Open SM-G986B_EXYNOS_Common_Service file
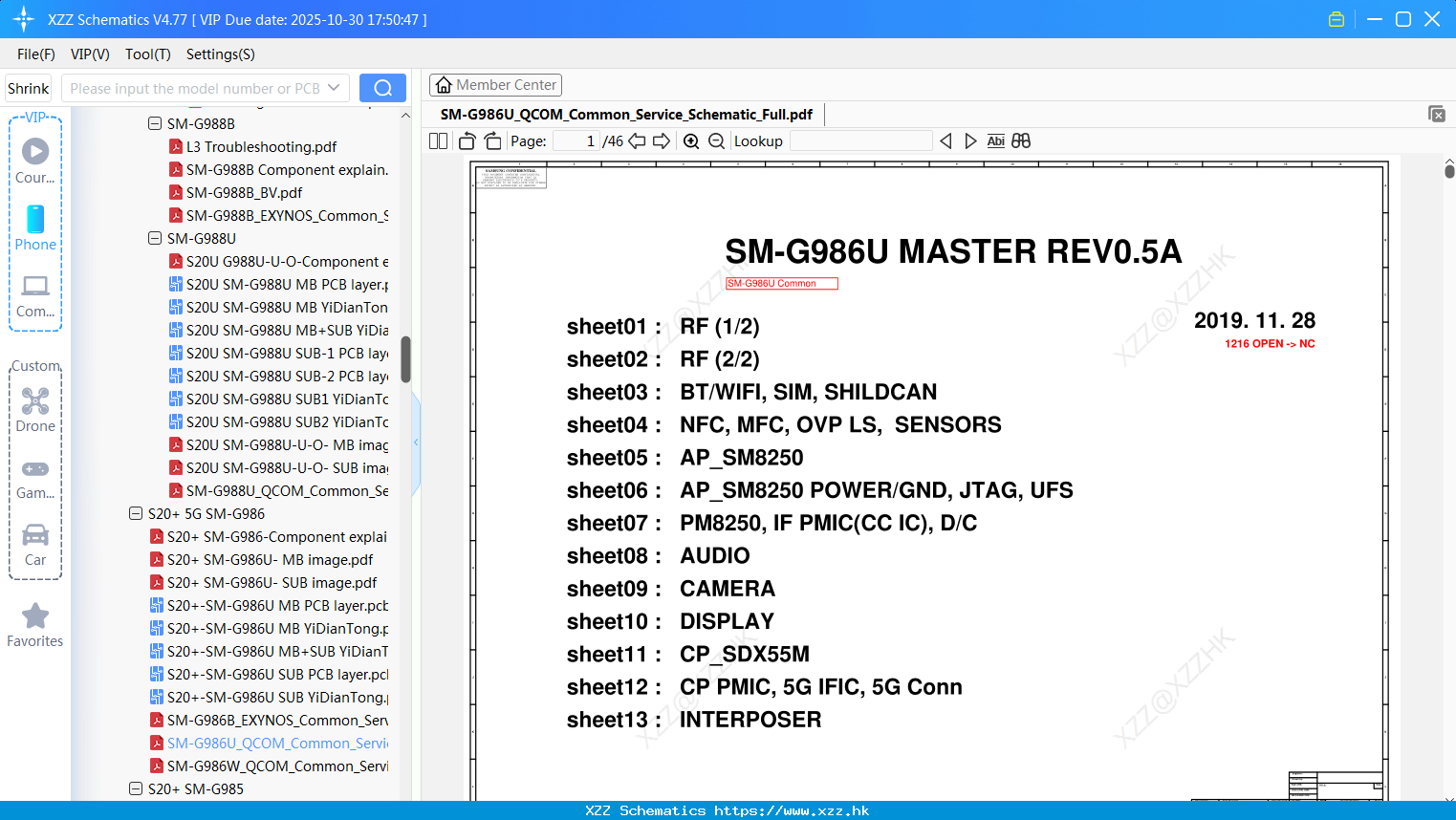 [269, 720]
